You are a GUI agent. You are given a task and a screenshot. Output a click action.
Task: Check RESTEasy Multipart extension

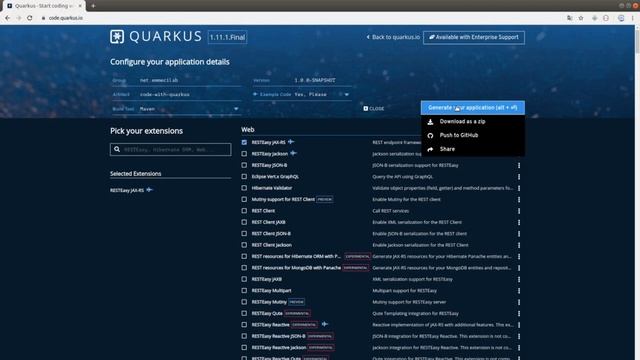tap(244, 291)
